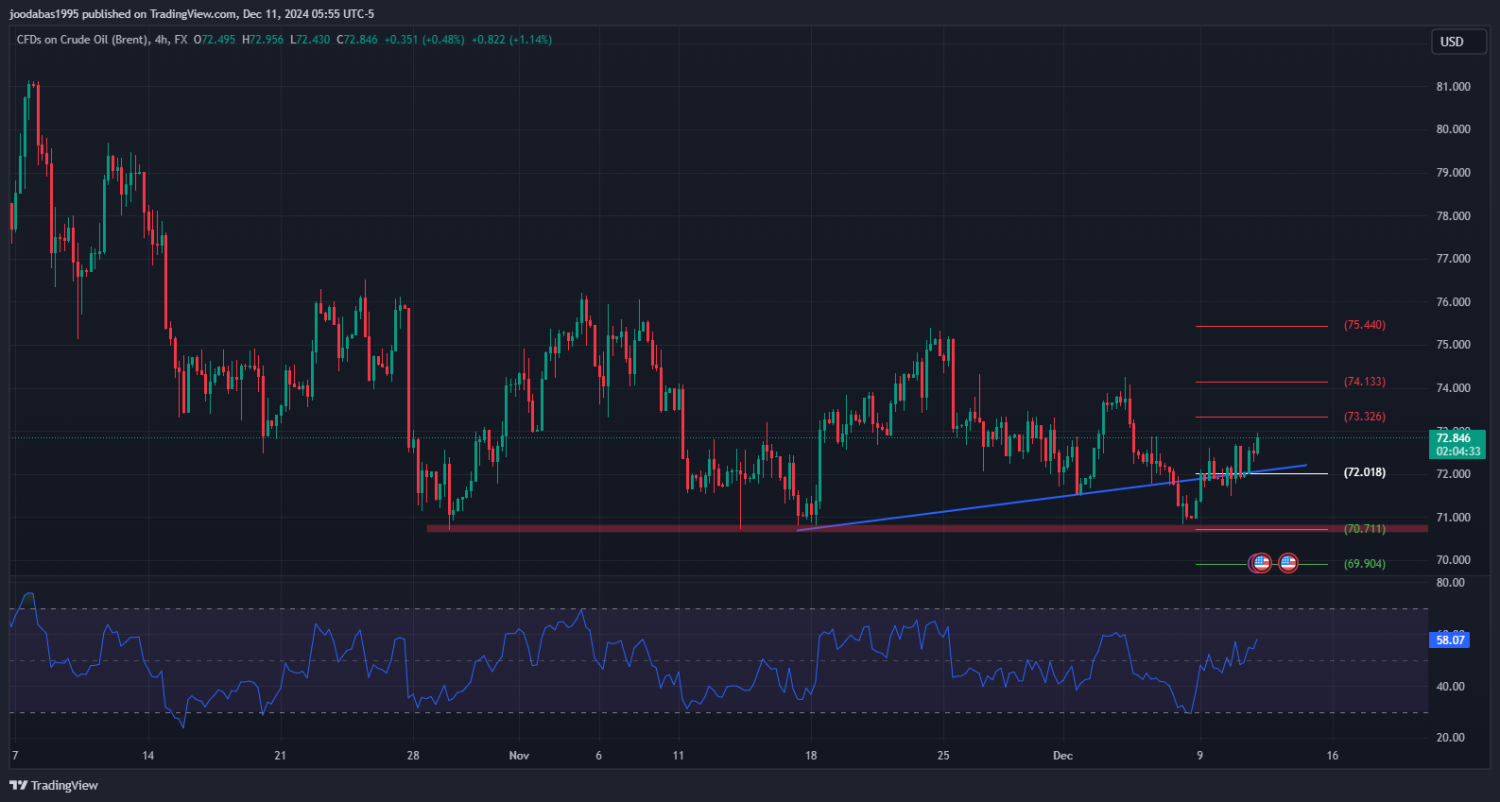This screenshot has width=1500, height=802.
Task: Select the green target label 69.904
Action: click(x=1364, y=564)
